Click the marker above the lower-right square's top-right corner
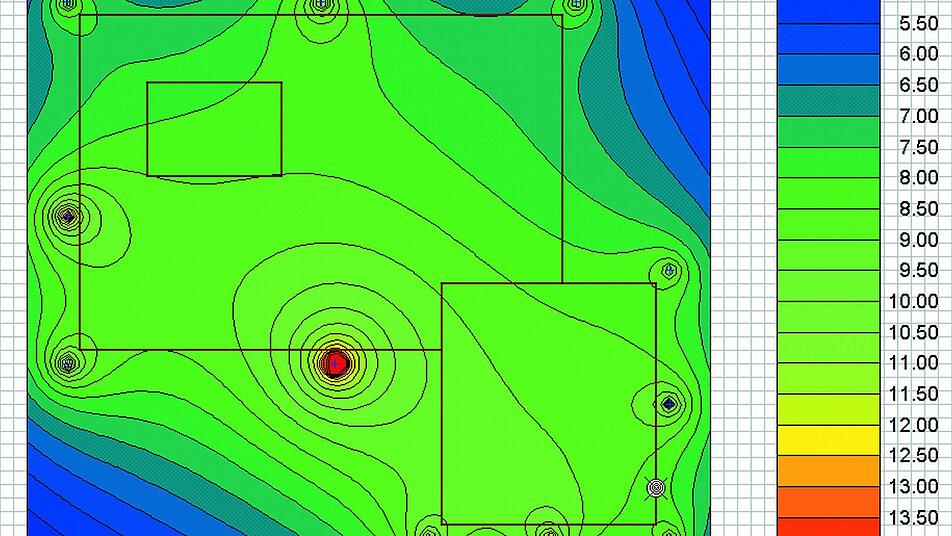The width and height of the screenshot is (952, 536). point(668,269)
